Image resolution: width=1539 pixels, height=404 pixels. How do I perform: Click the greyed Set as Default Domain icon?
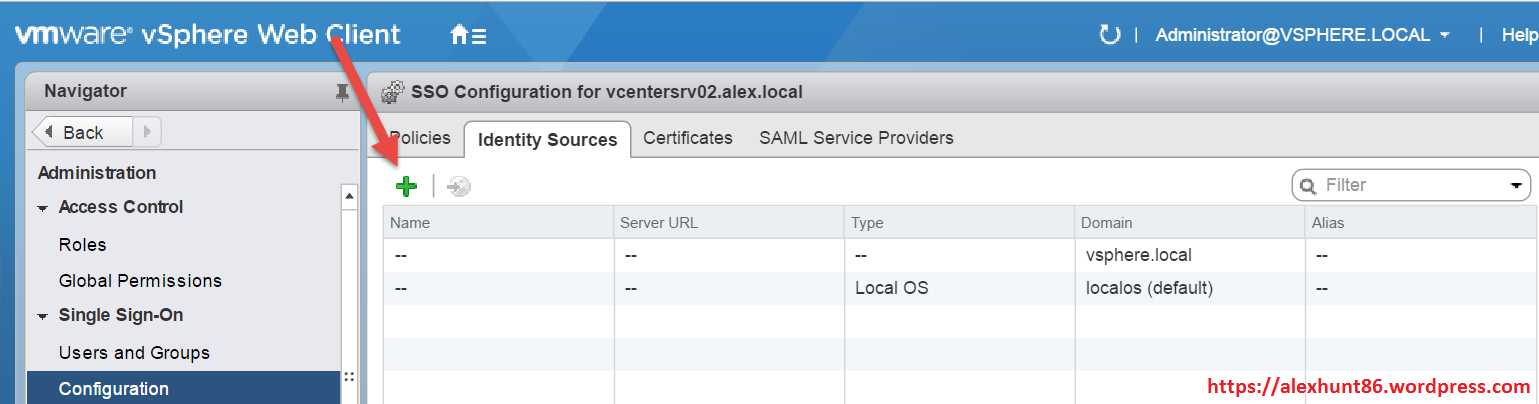(459, 186)
